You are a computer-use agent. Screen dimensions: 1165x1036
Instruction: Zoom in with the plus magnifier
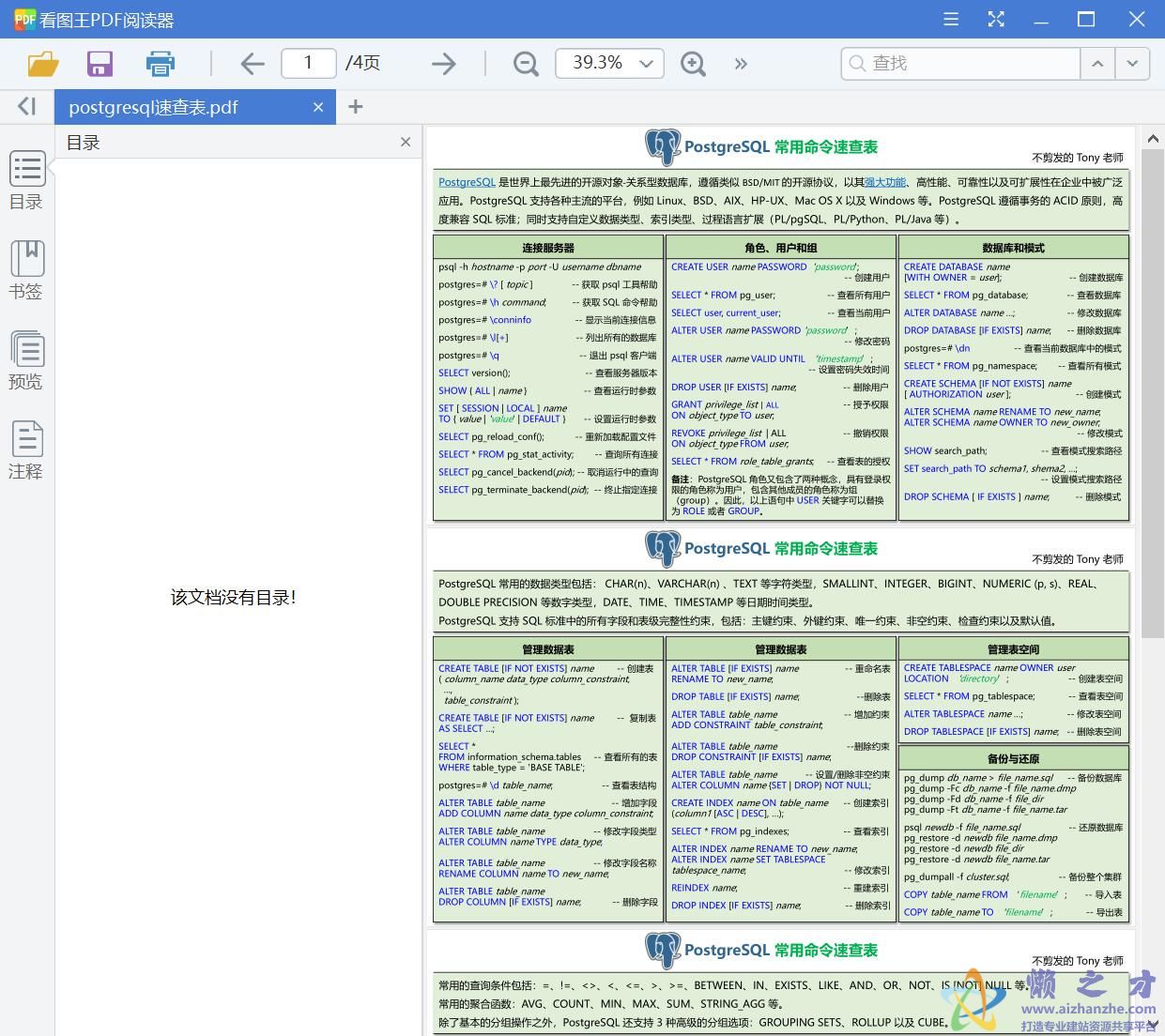pyautogui.click(x=693, y=64)
